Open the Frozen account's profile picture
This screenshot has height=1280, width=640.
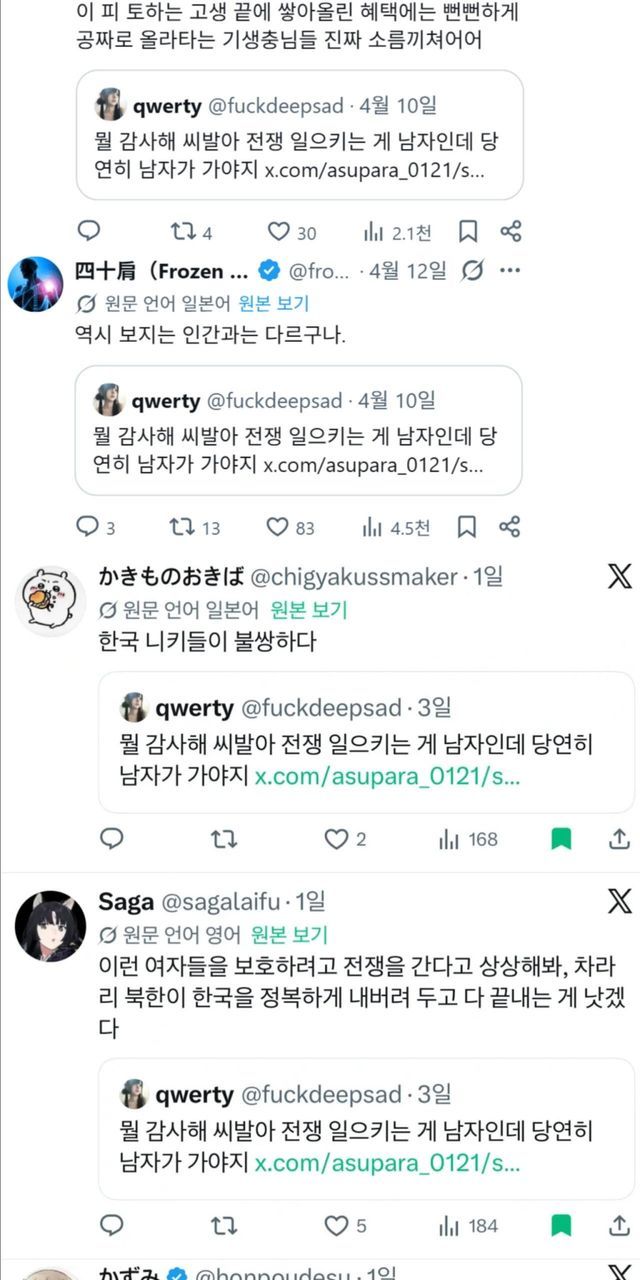pyautogui.click(x=36, y=284)
